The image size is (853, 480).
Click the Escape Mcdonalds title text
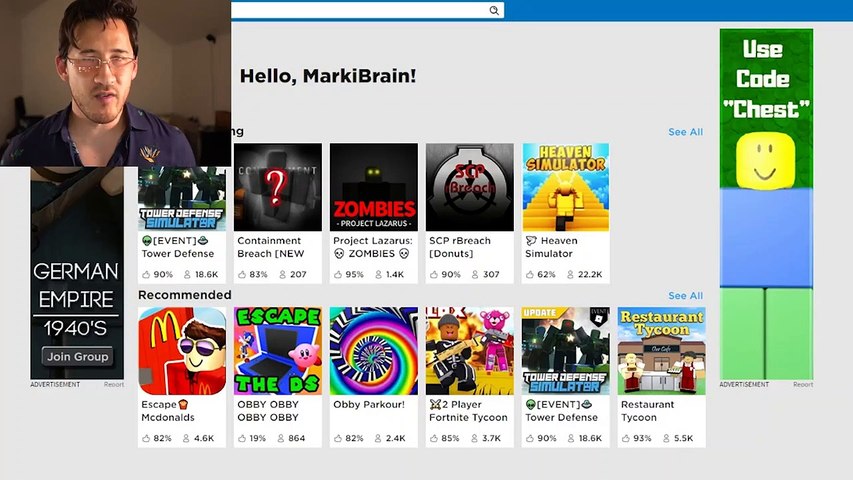168,411
